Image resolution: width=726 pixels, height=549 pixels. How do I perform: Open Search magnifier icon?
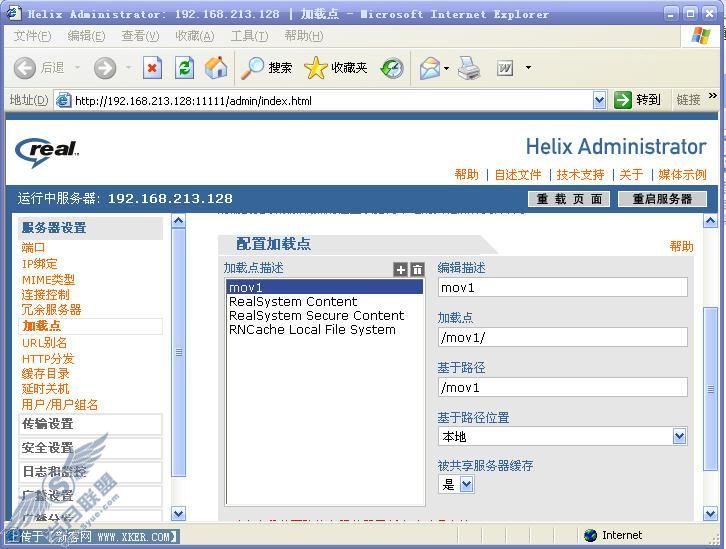(x=252, y=68)
